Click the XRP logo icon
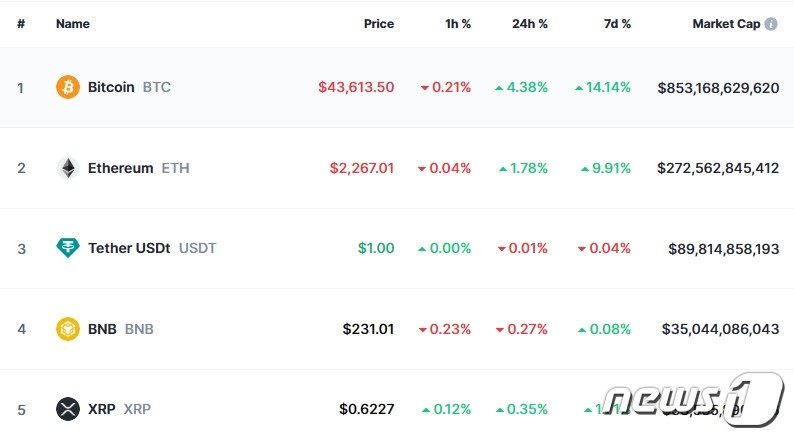 pyautogui.click(x=68, y=409)
